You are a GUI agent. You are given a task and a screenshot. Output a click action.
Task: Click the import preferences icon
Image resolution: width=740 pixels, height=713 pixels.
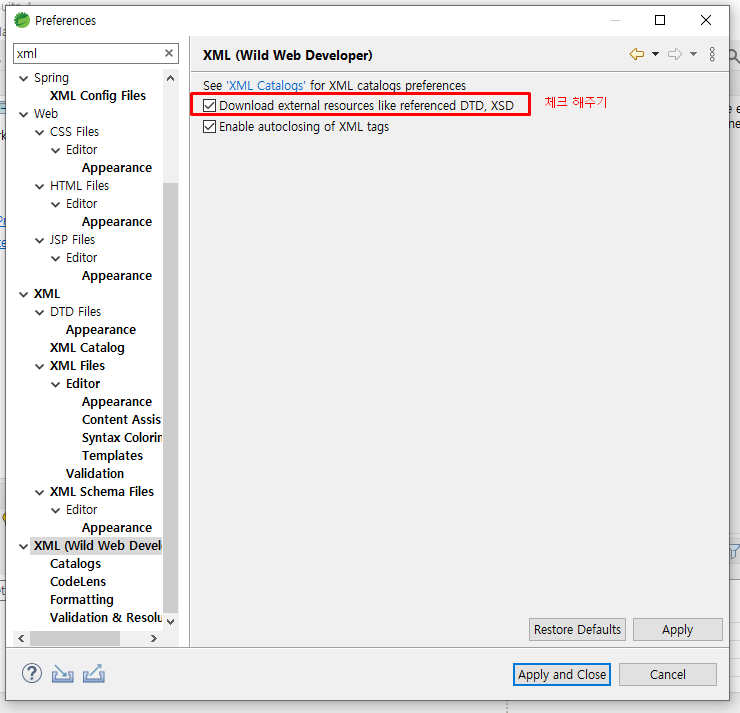pyautogui.click(x=62, y=674)
